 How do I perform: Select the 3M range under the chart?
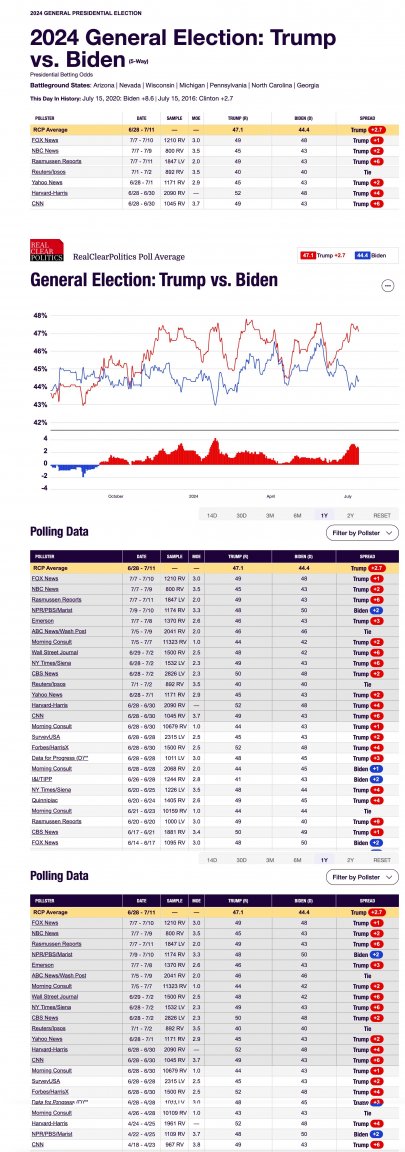(x=269, y=516)
